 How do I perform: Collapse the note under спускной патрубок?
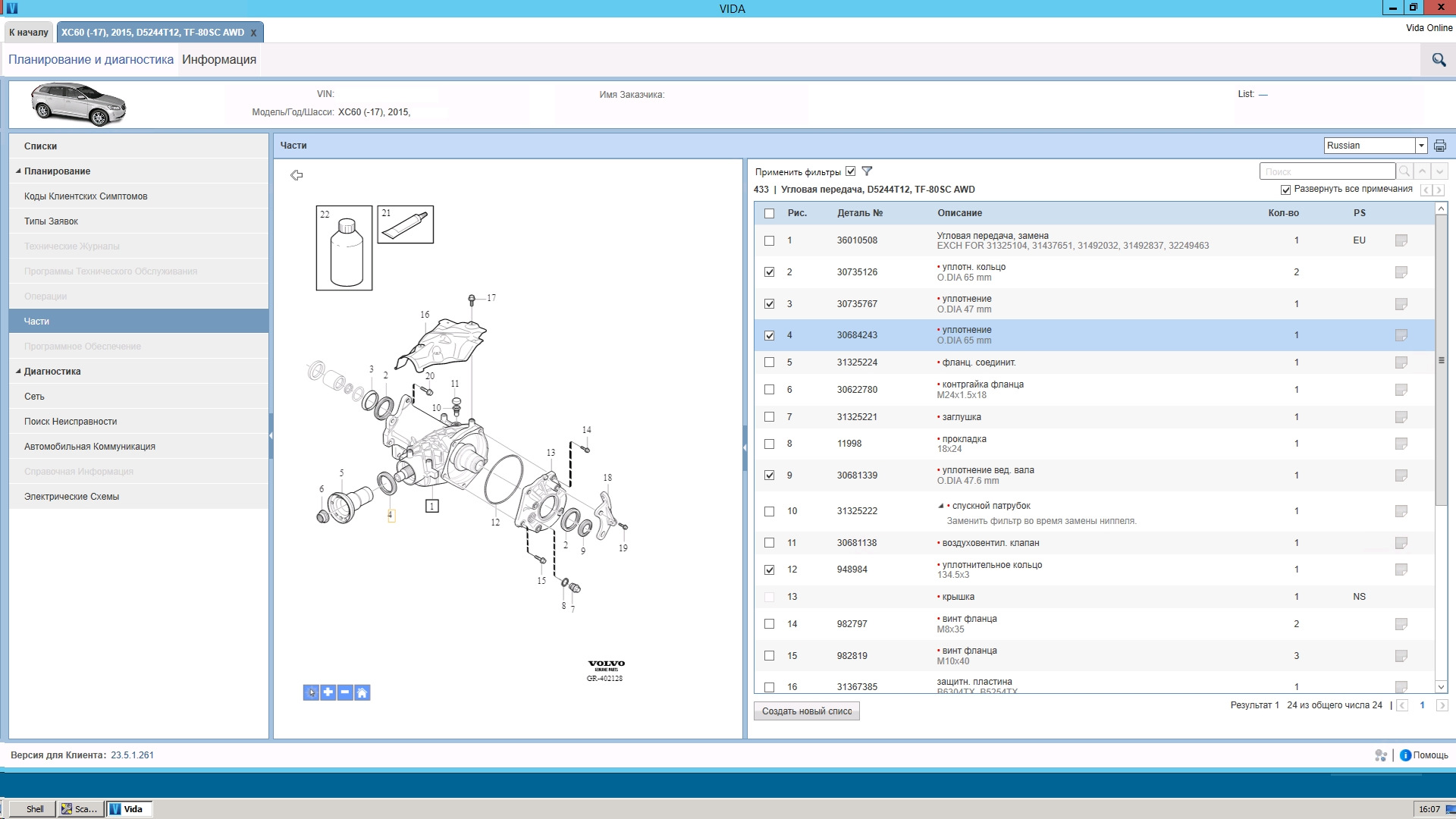pos(941,506)
